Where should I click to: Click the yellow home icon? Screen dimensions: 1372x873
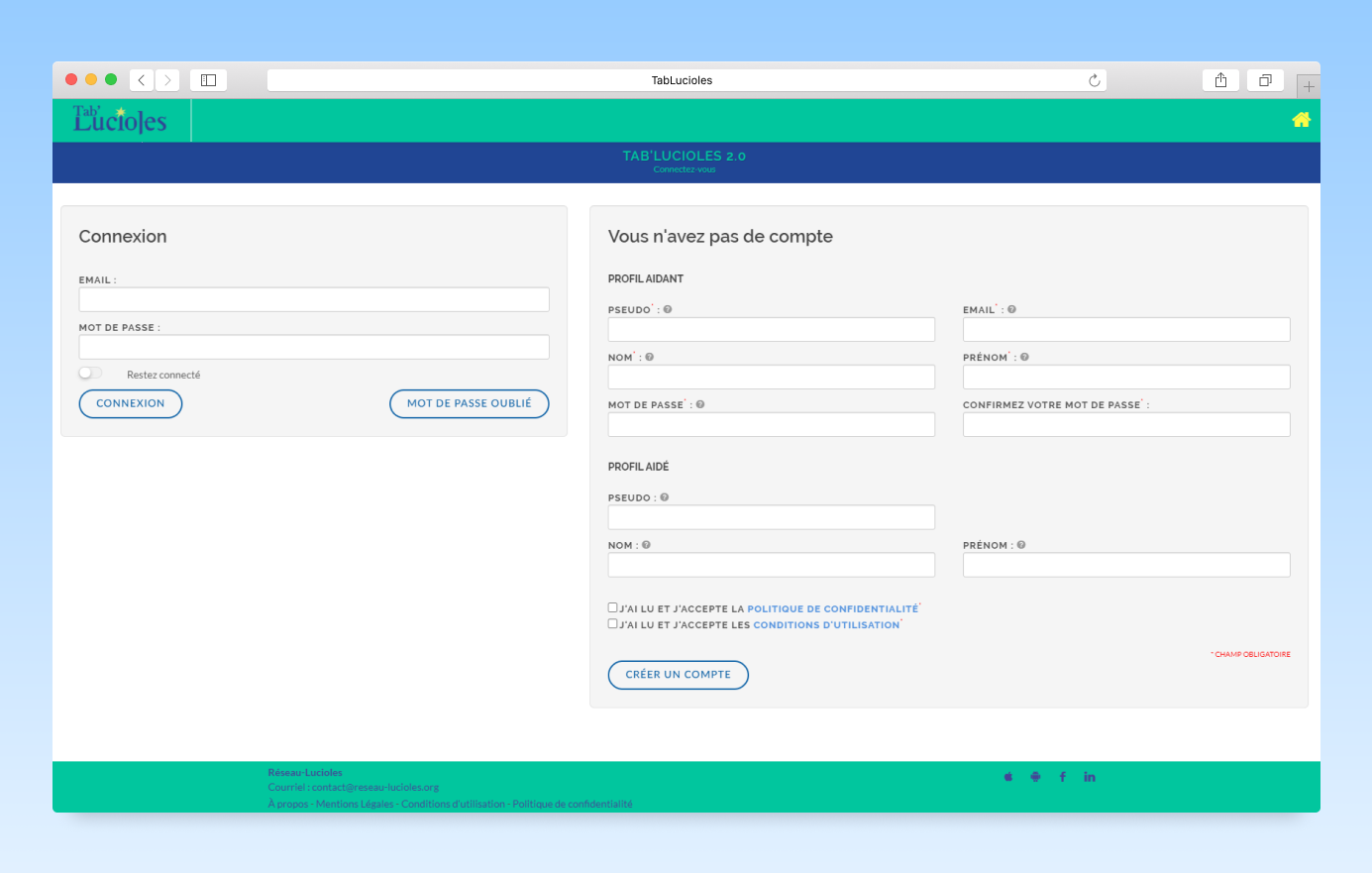1301,120
